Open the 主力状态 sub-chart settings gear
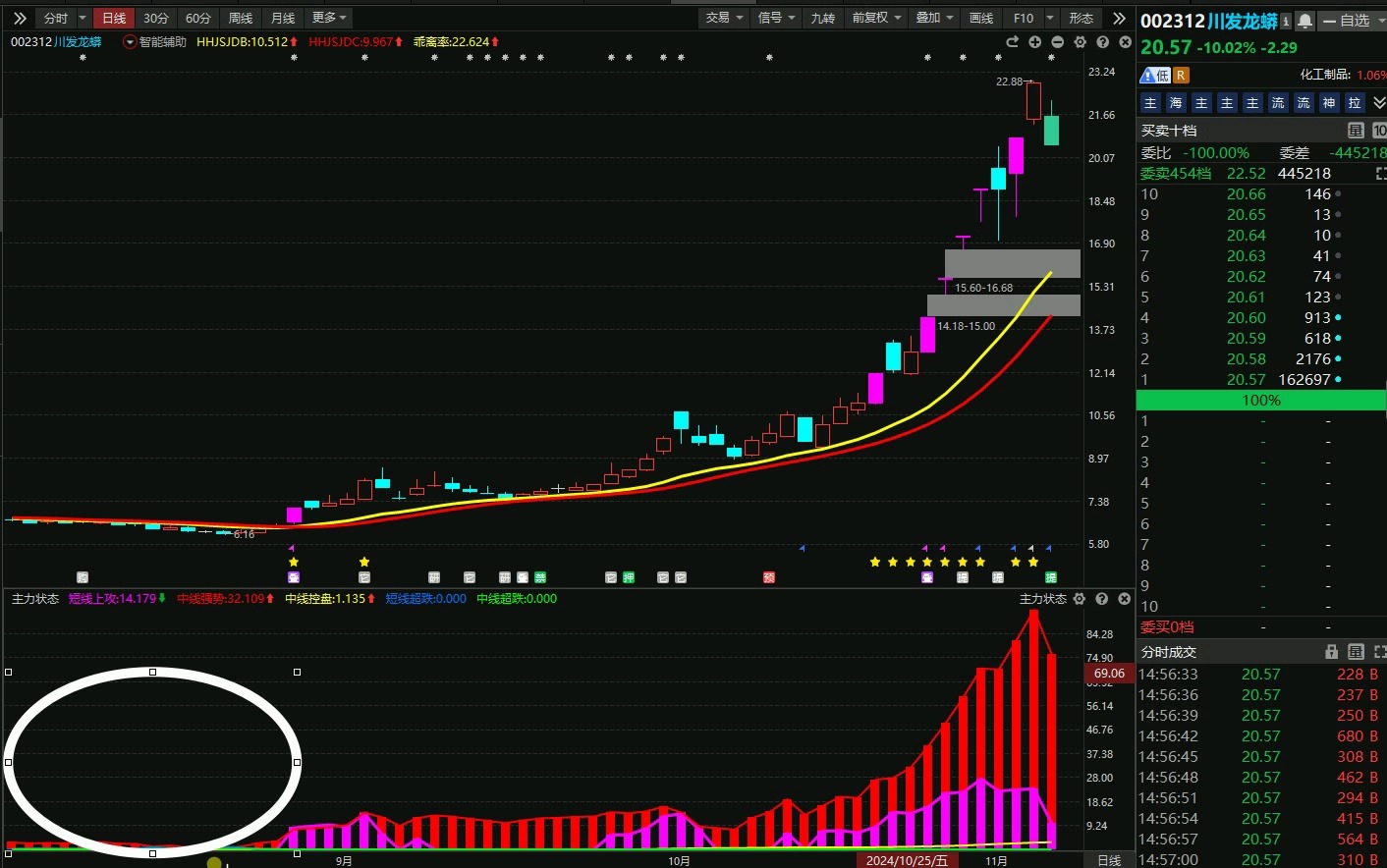The height and width of the screenshot is (868, 1387). [1080, 599]
